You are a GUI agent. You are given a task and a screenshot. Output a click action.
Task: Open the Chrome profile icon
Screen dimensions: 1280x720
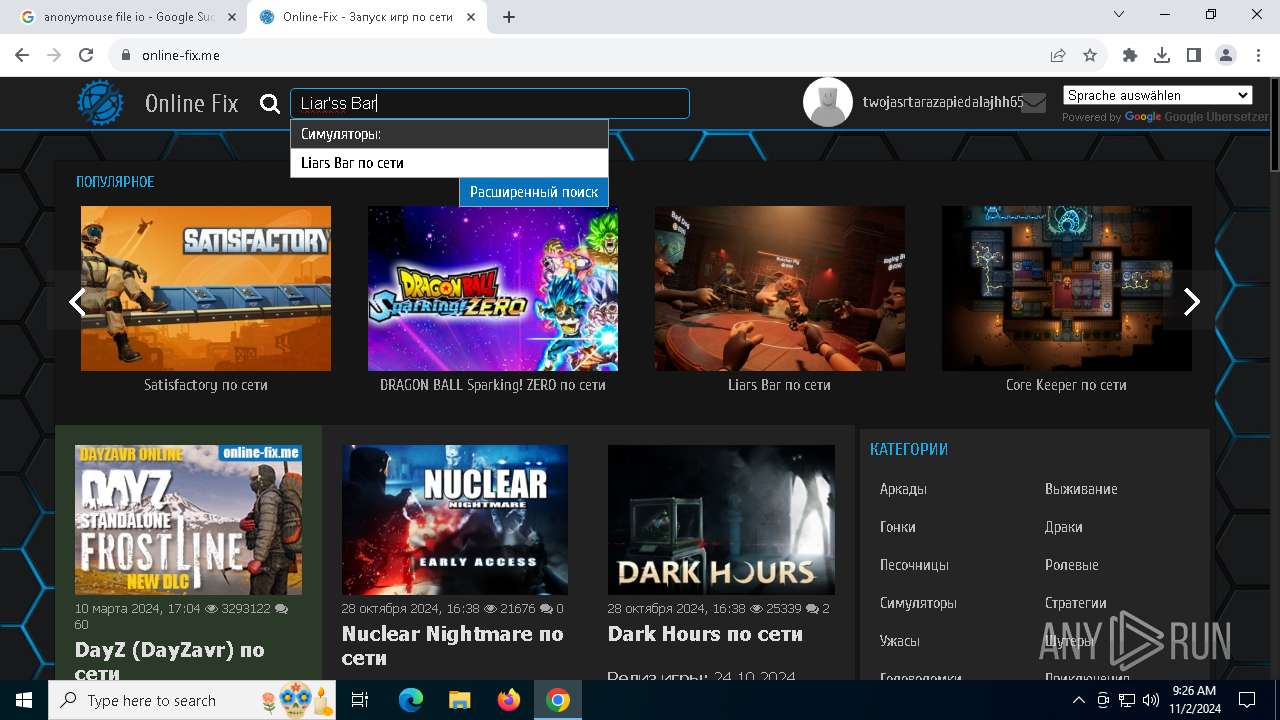click(1226, 56)
